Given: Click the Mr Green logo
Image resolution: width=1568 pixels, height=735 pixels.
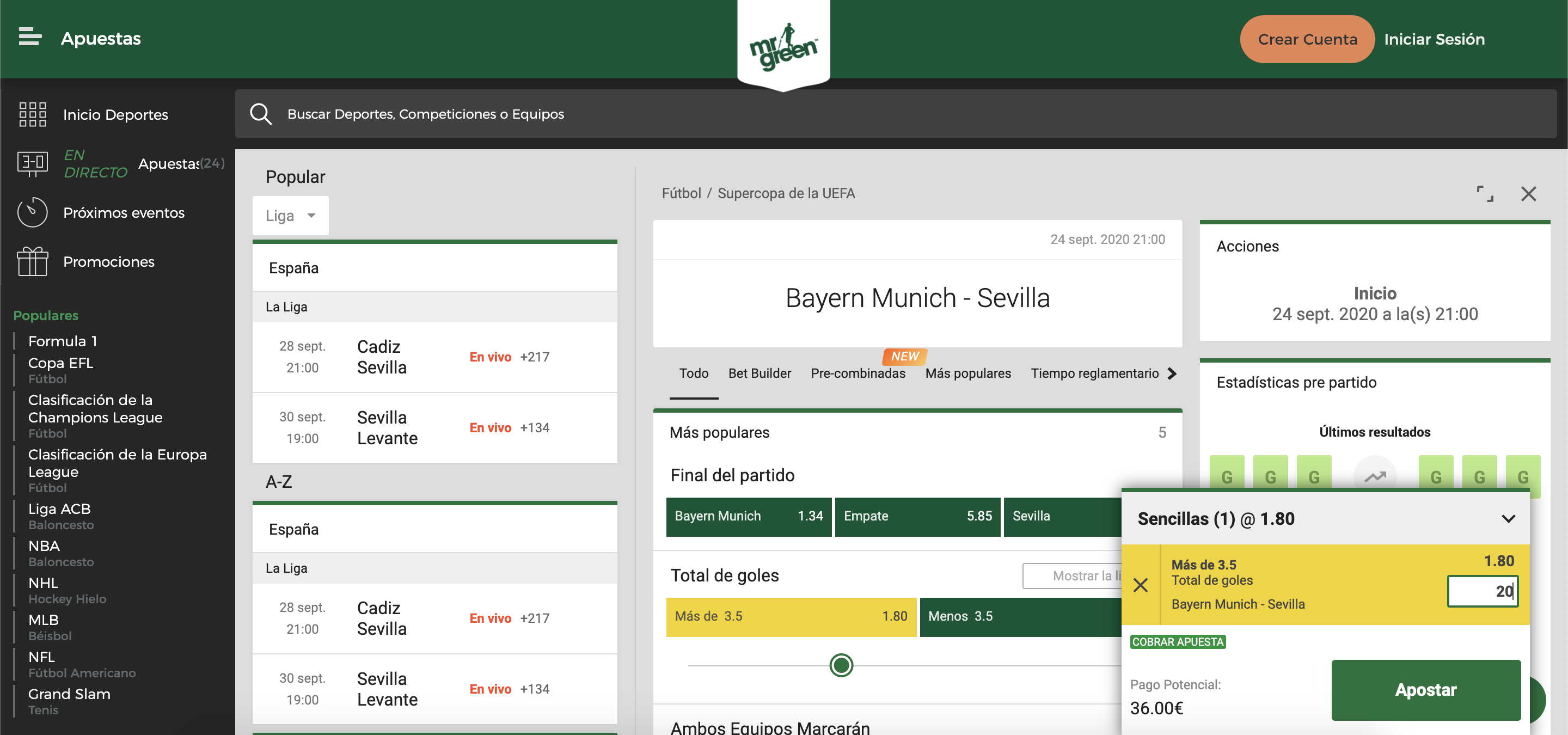Looking at the screenshot, I should (783, 45).
